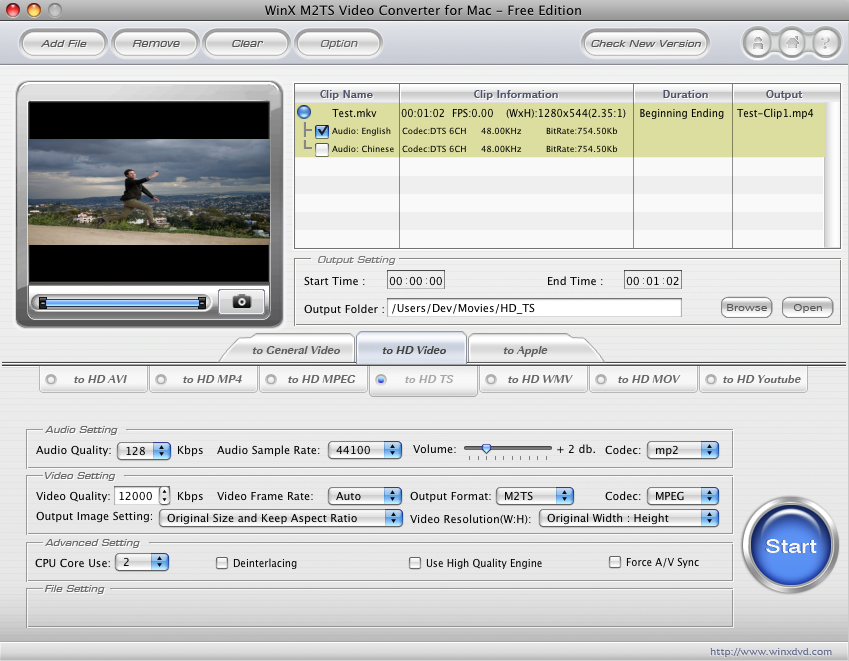Take a snapshot with the camera icon

click(241, 301)
